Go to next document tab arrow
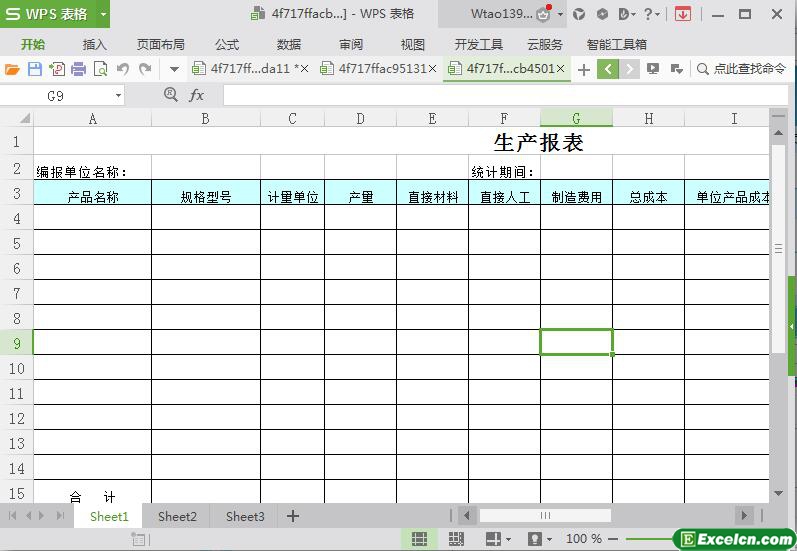The height and width of the screenshot is (551, 797). (x=629, y=69)
